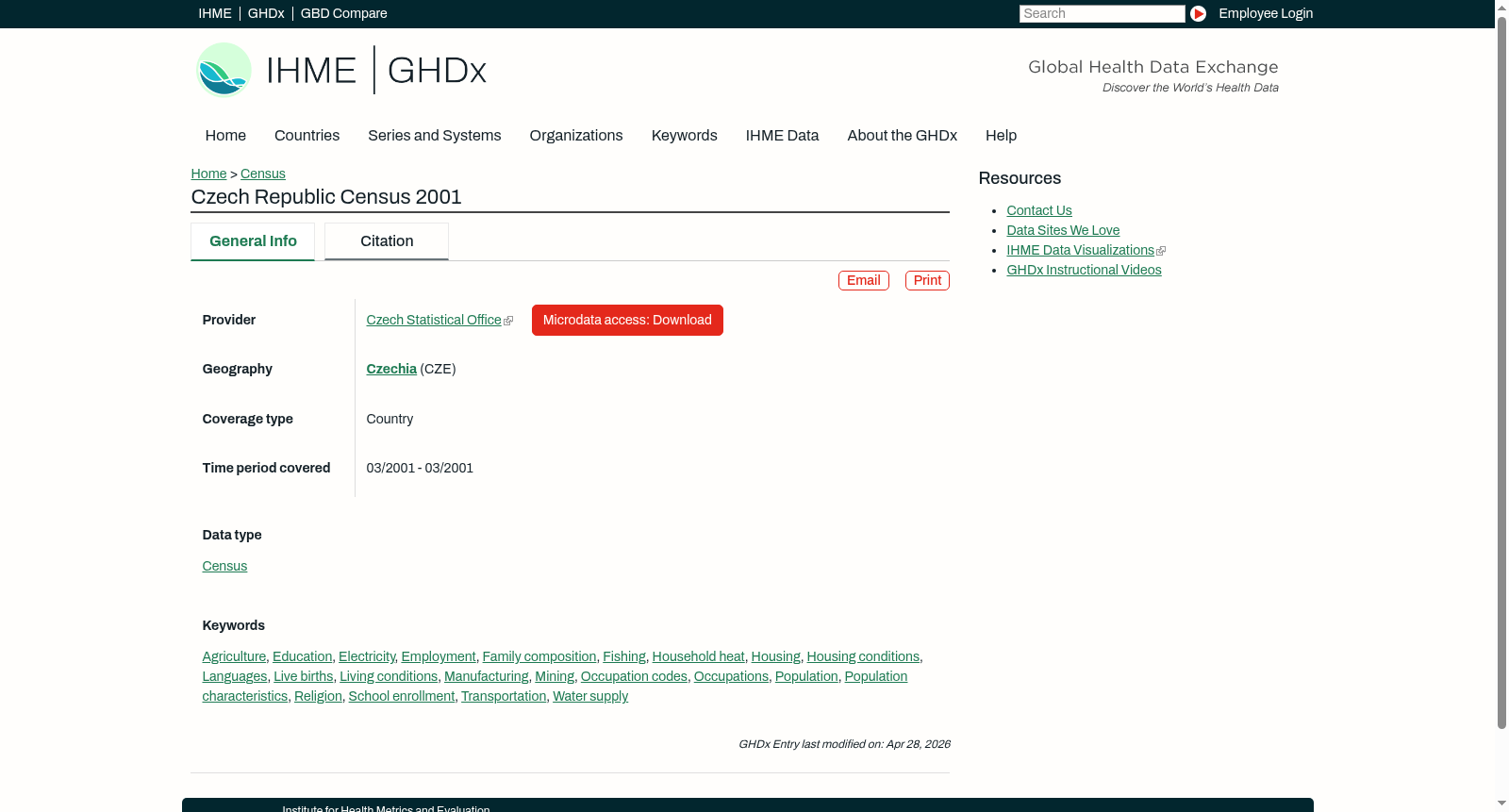
Task: Open the Keywords menu item
Action: coord(685,136)
